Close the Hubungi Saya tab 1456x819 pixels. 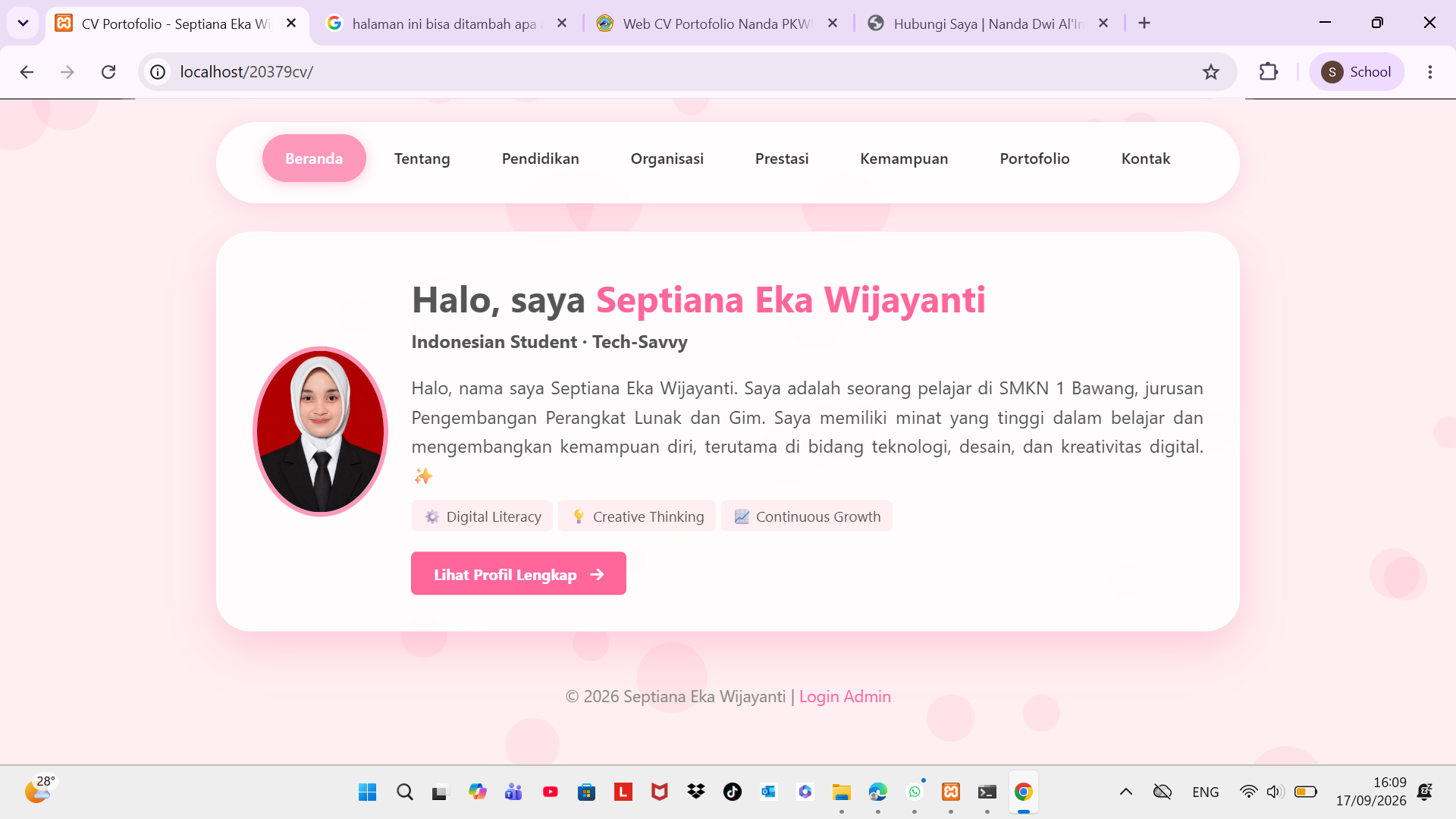coord(1103,24)
